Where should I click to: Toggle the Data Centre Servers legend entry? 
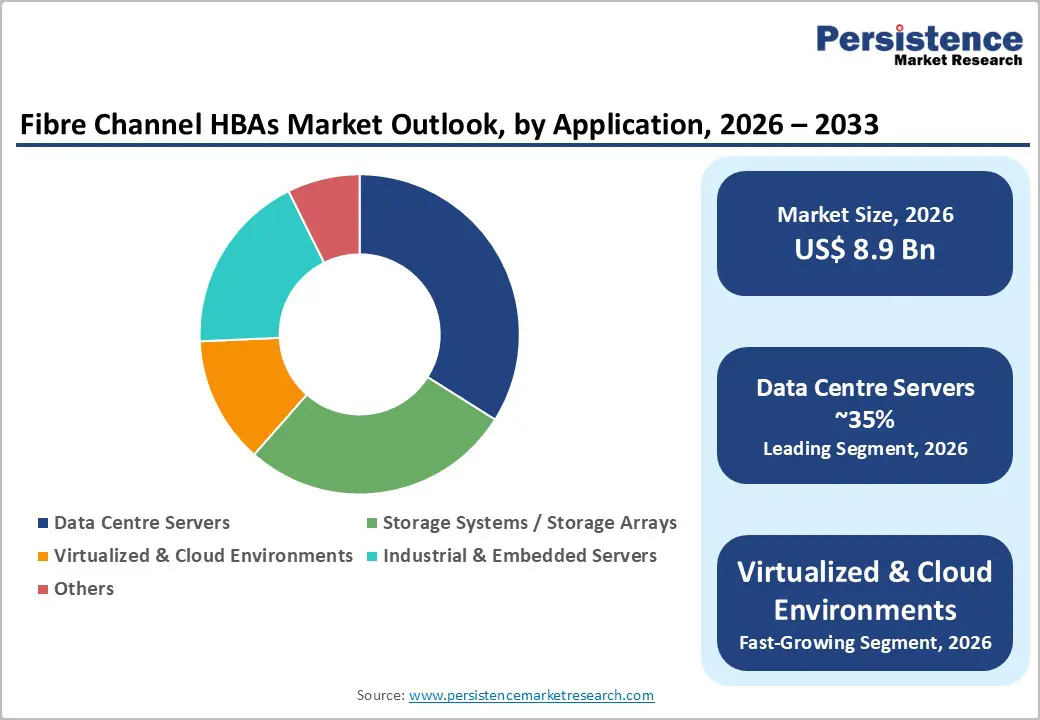142,522
